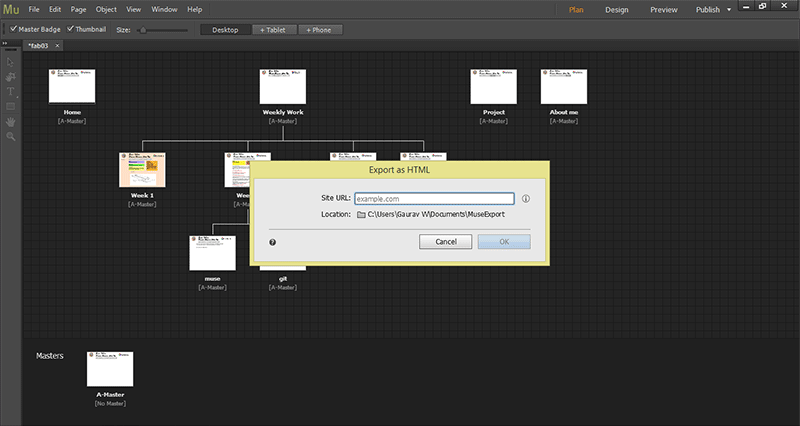This screenshot has height=426, width=800.
Task: Open the View menu
Action: tap(134, 9)
